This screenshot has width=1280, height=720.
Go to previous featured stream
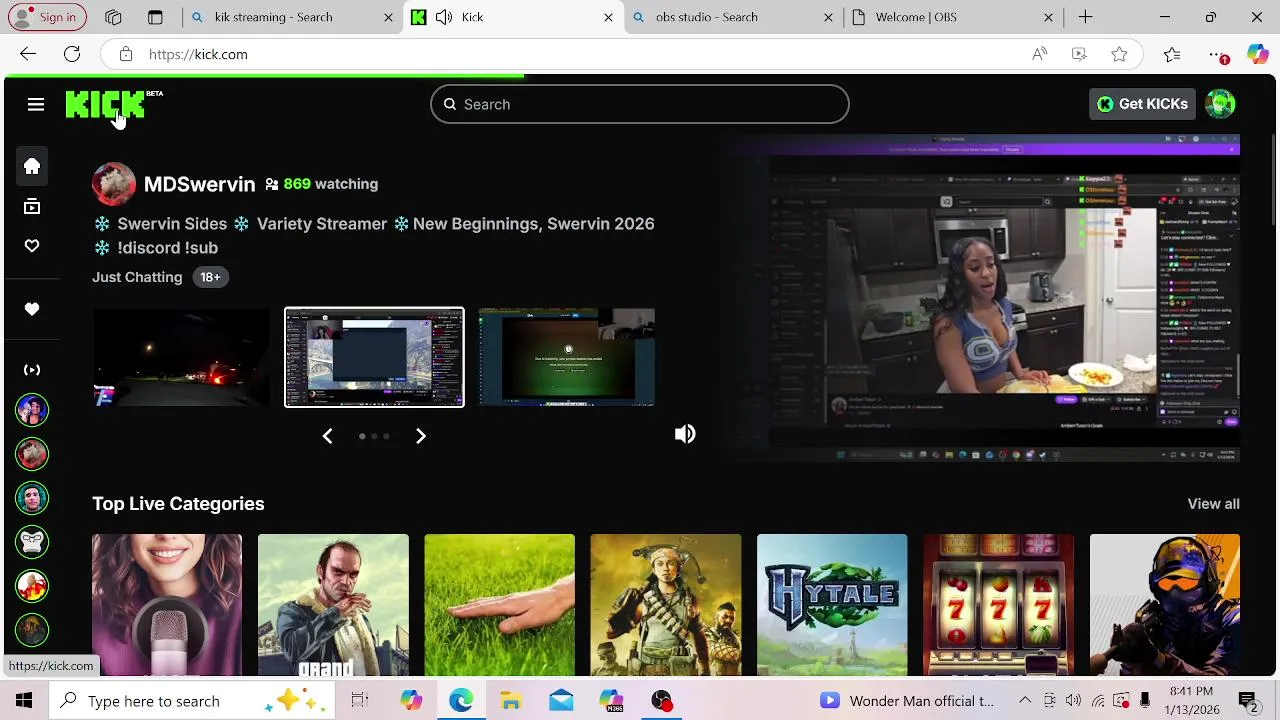327,436
